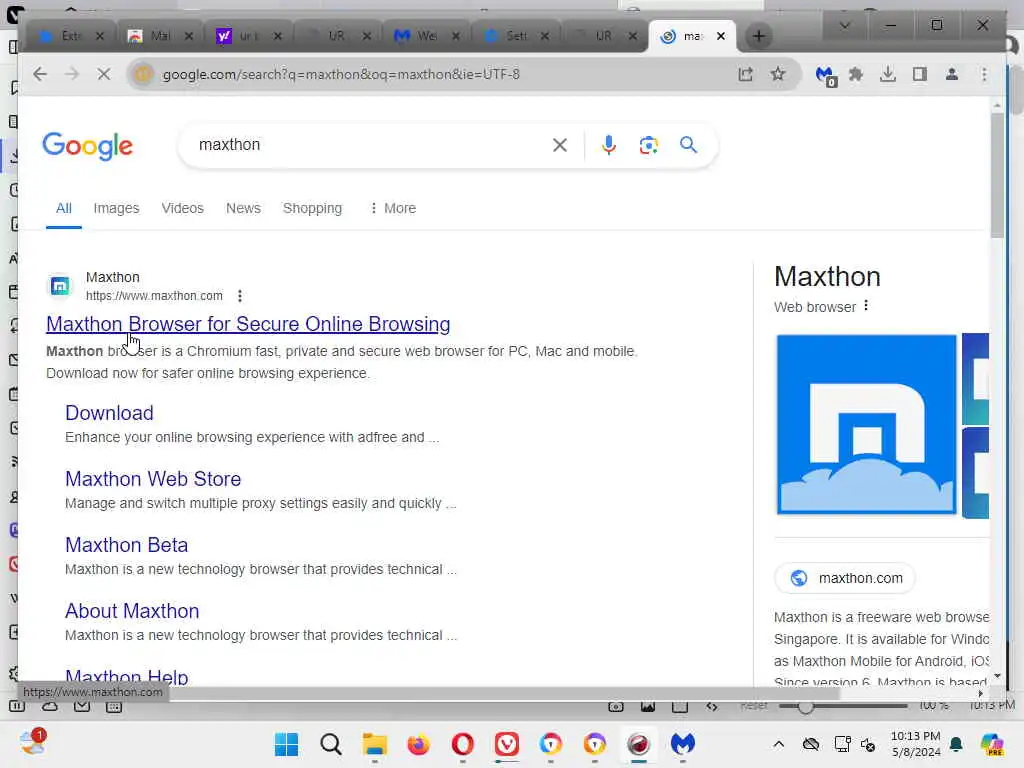Open the Maxthon Web Store sitelink

tap(153, 479)
